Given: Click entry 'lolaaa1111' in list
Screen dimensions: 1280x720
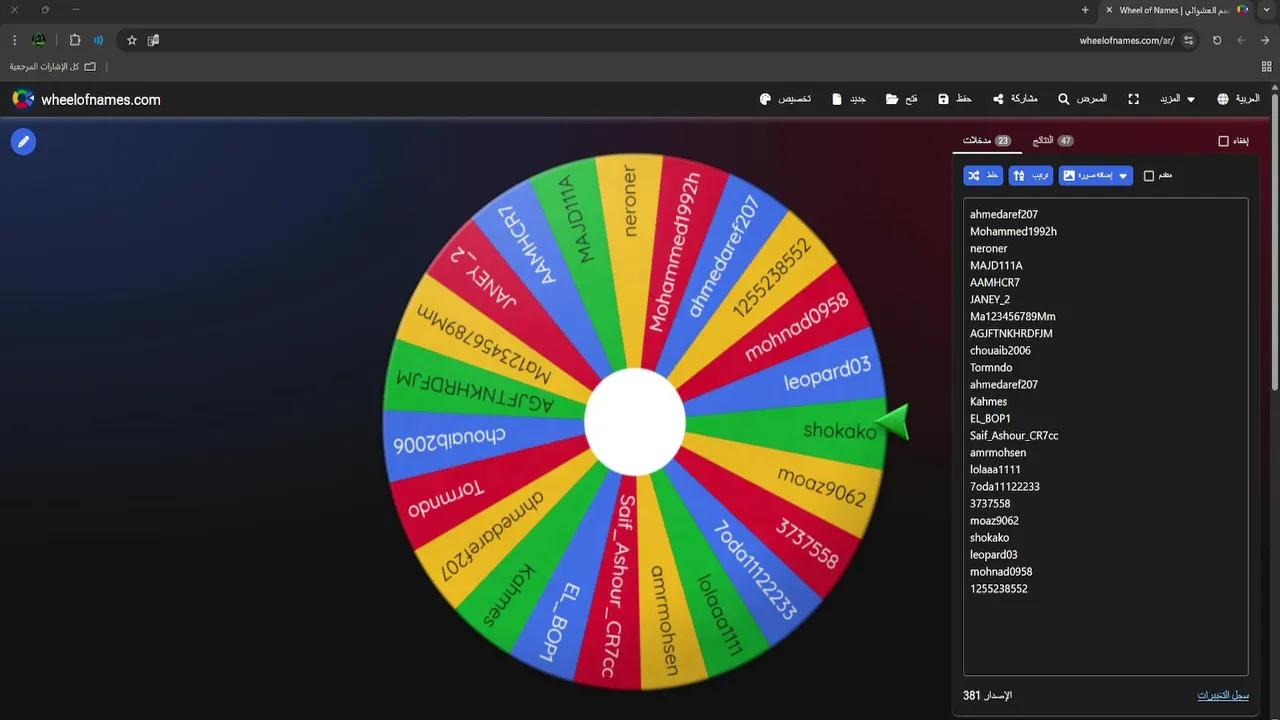Looking at the screenshot, I should click(x=995, y=470).
